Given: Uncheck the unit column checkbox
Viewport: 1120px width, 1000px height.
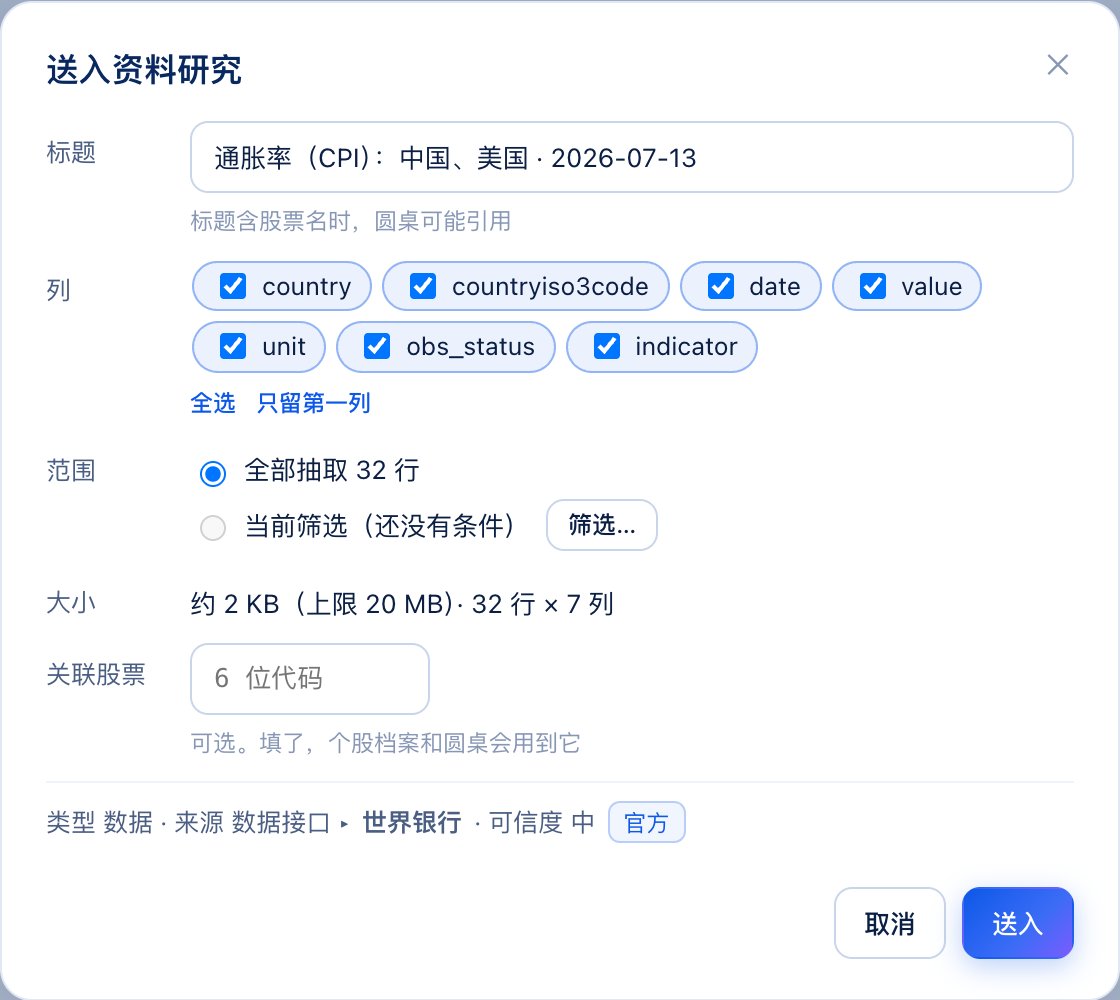Looking at the screenshot, I should [x=233, y=346].
